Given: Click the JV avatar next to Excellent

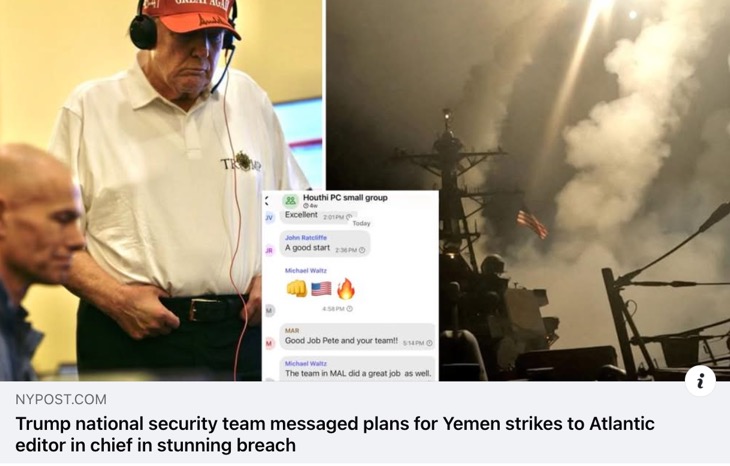Looking at the screenshot, I should coord(269,217).
